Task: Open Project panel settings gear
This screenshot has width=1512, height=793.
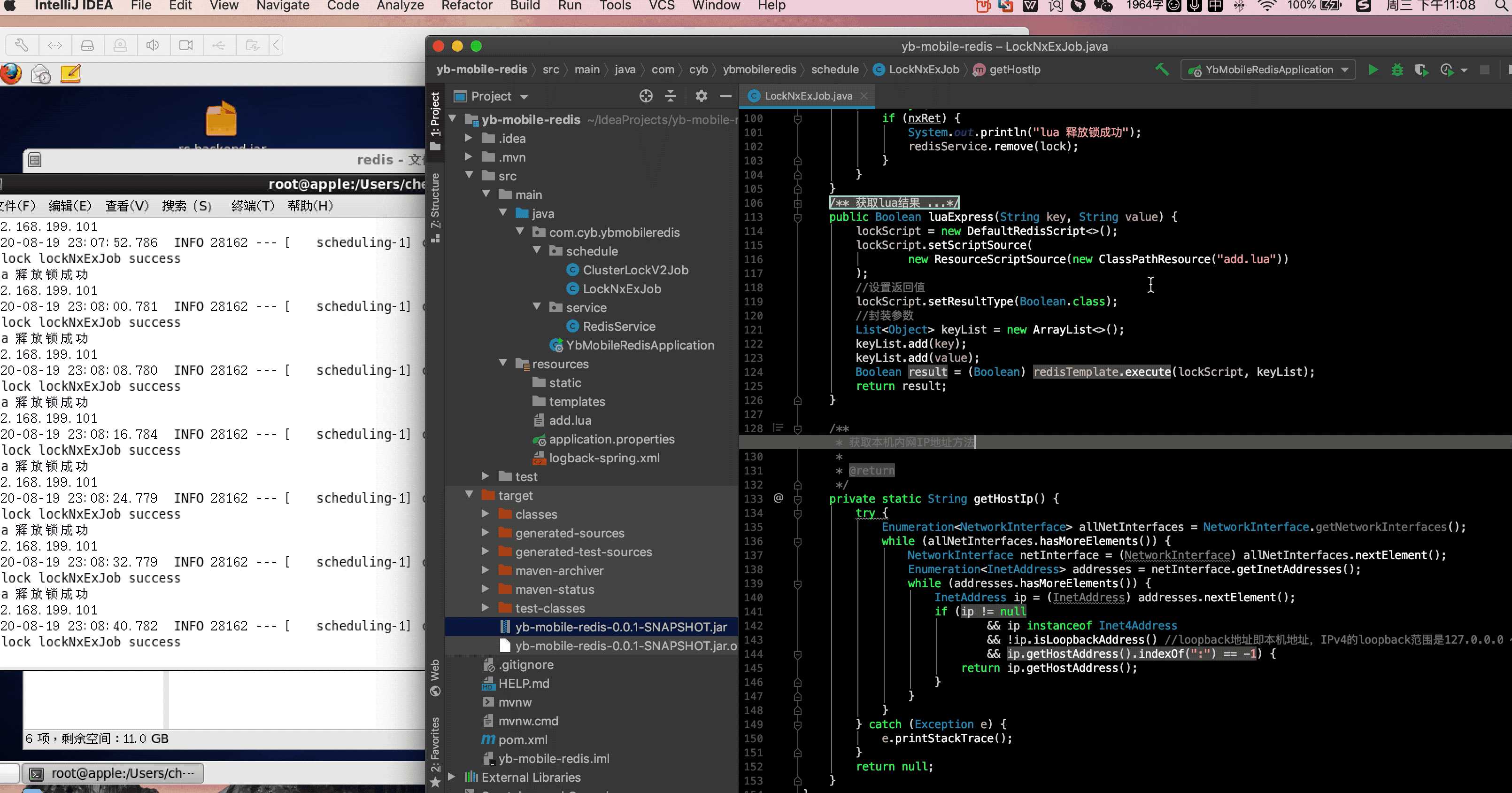Action: coord(701,96)
